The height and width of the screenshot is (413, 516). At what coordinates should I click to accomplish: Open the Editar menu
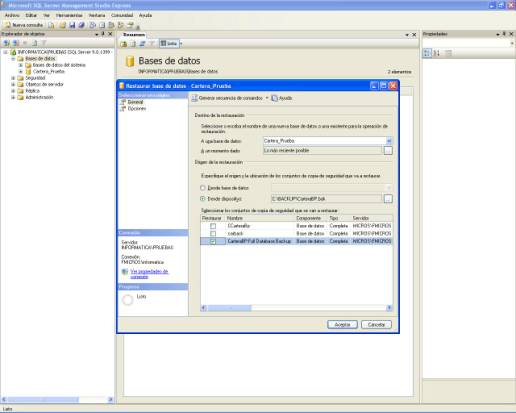pos(31,15)
